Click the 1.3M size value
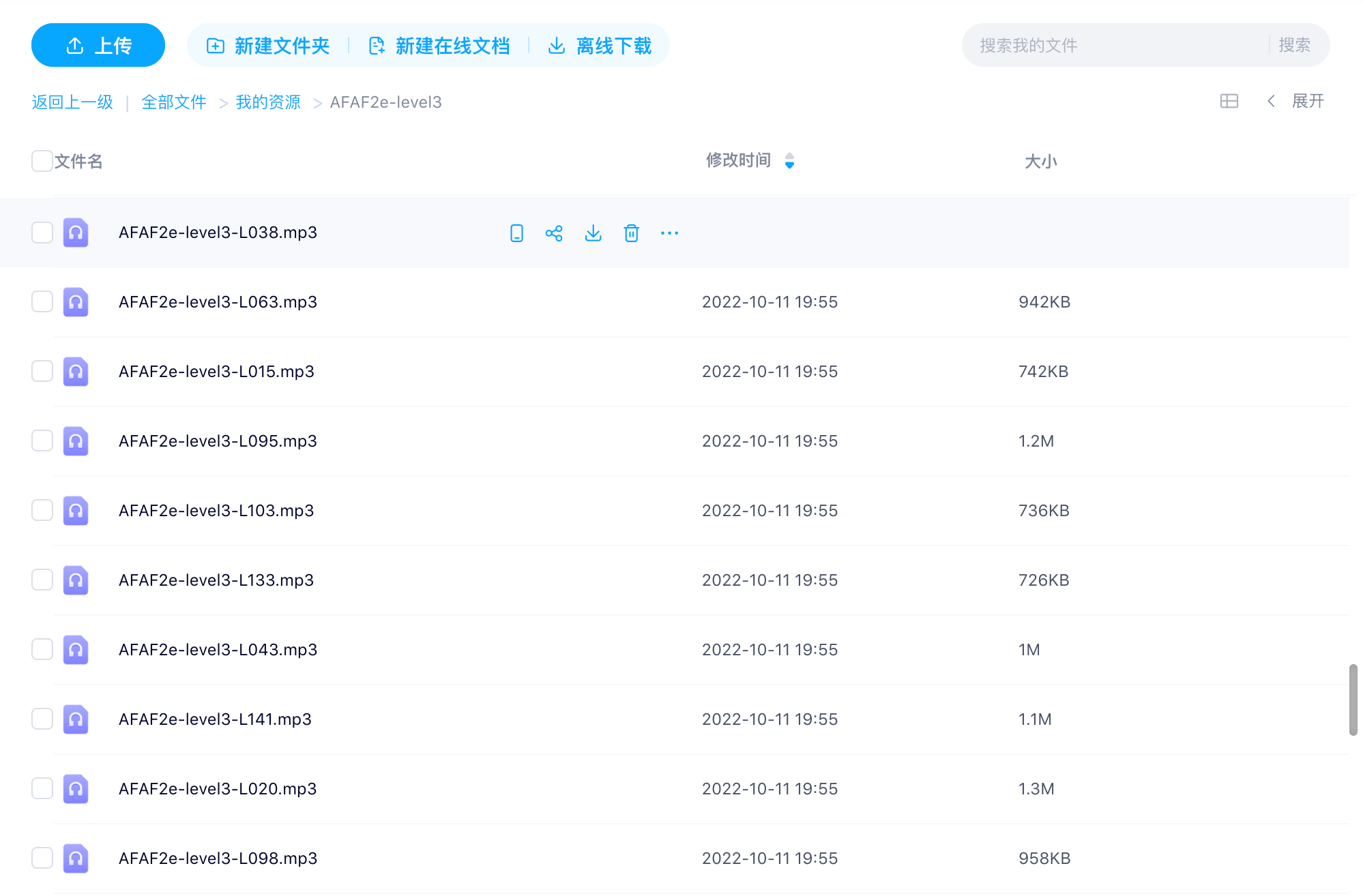Screen dimensions: 1363x896 (x=1036, y=789)
